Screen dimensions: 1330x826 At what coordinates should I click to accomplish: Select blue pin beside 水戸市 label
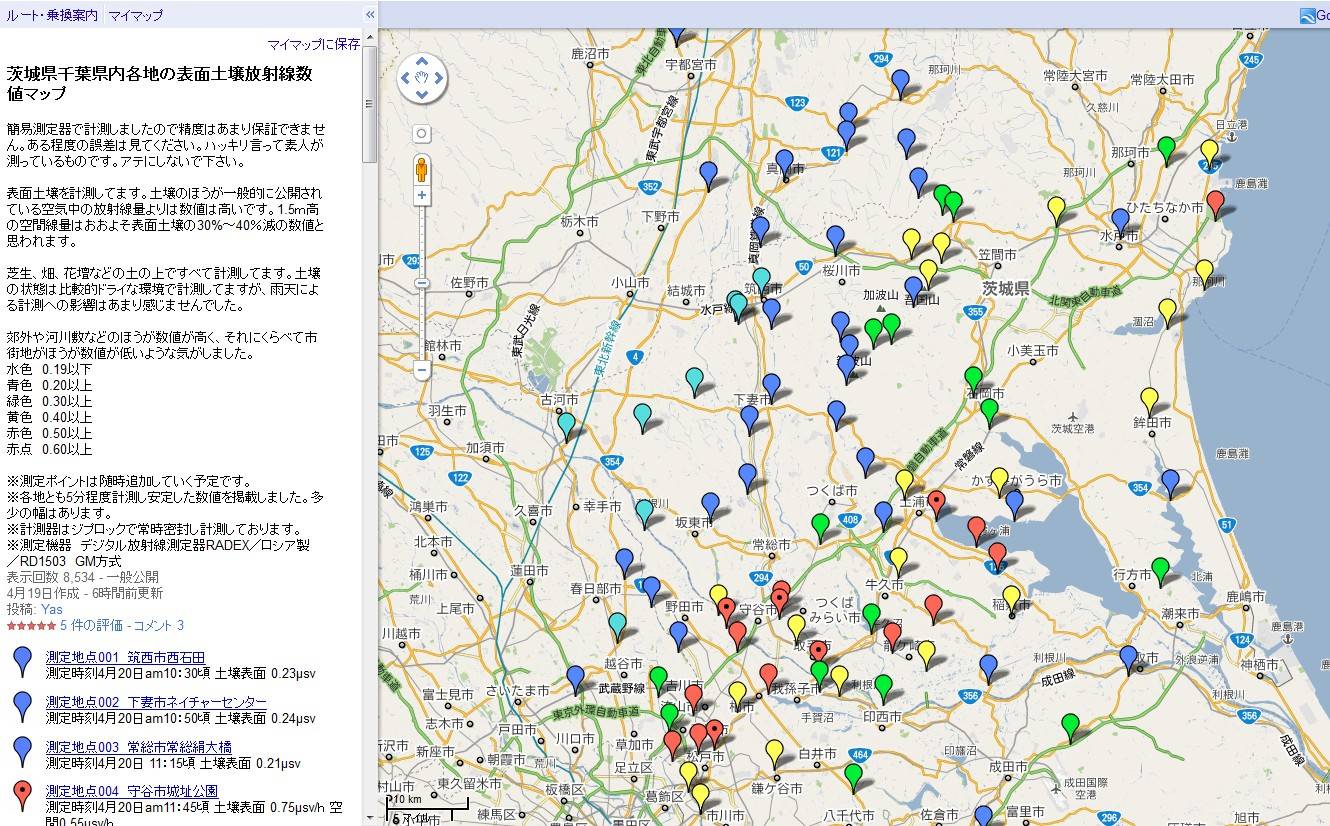(1120, 222)
